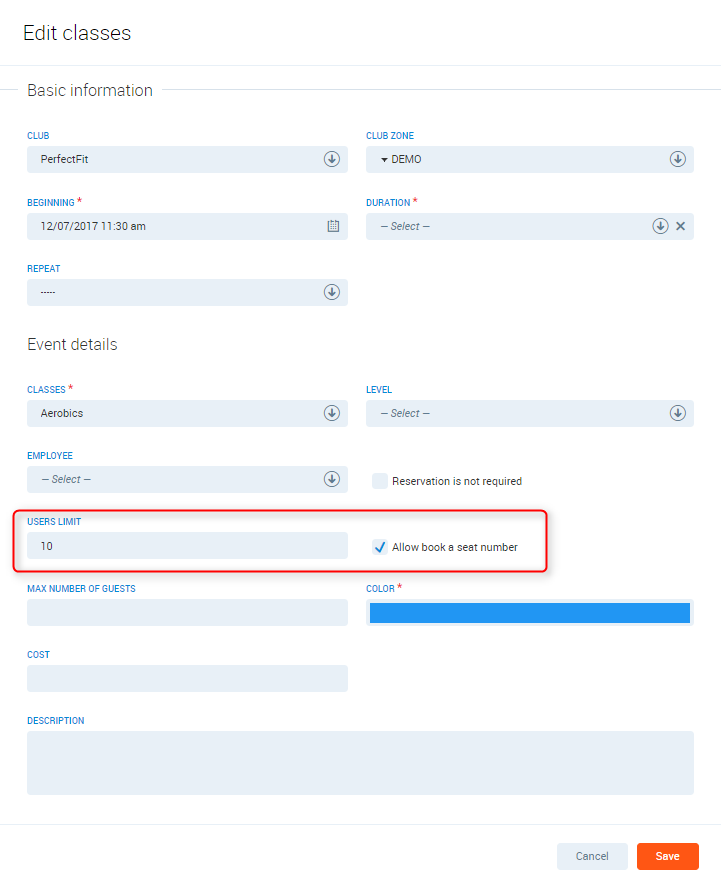Uncheck Allow book a seat number

point(380,547)
